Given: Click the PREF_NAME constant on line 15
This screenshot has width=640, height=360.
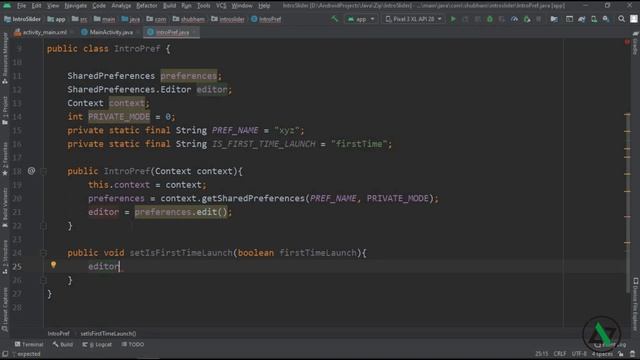Looking at the screenshot, I should 235,131.
